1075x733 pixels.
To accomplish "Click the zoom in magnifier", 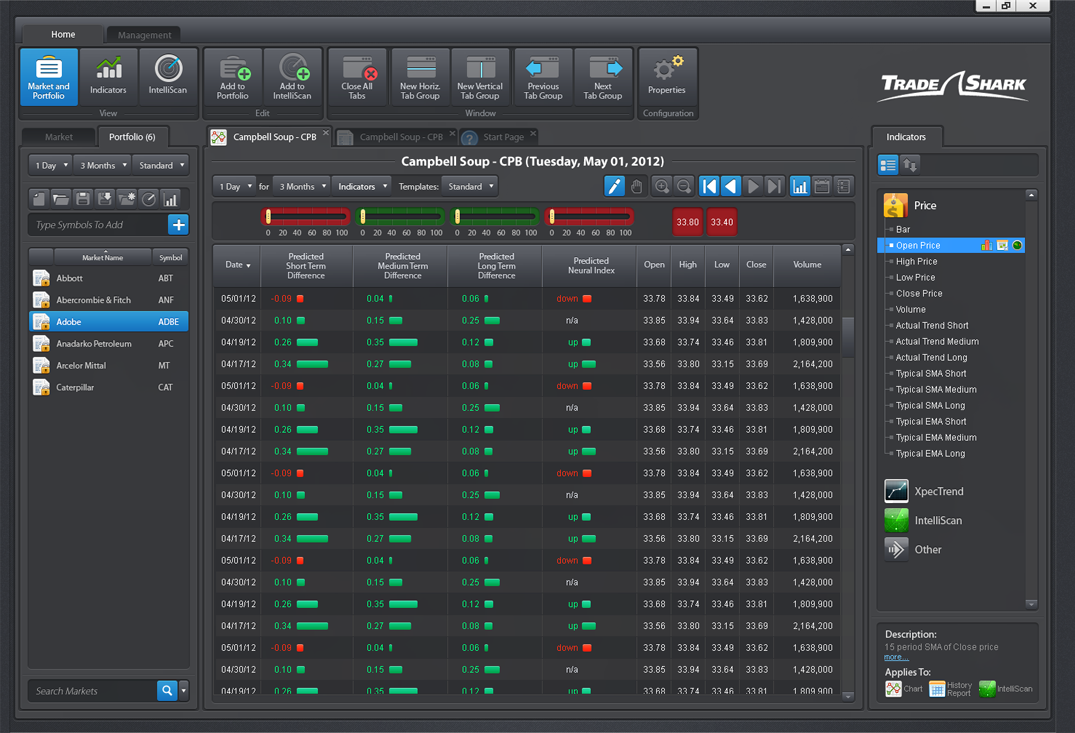I will click(x=662, y=186).
